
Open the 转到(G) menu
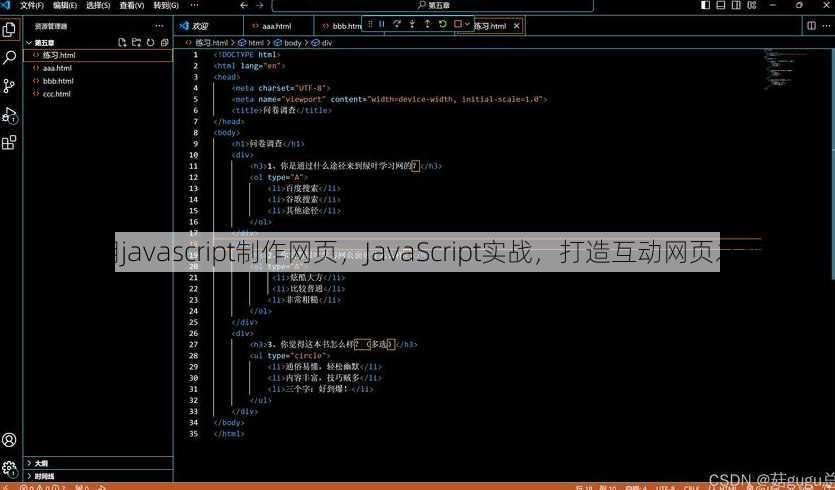(166, 5)
